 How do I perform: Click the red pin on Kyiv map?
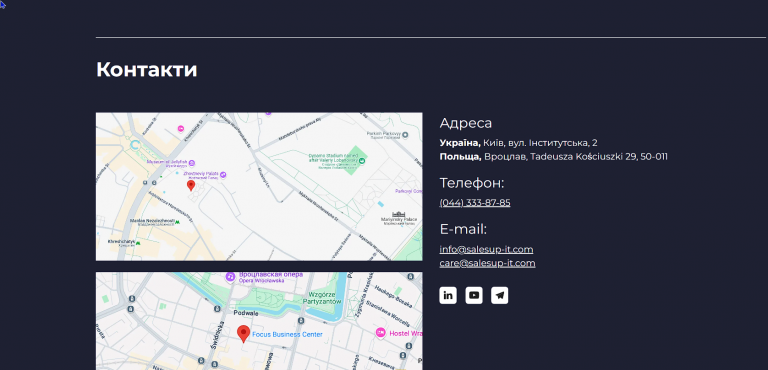pyautogui.click(x=191, y=185)
